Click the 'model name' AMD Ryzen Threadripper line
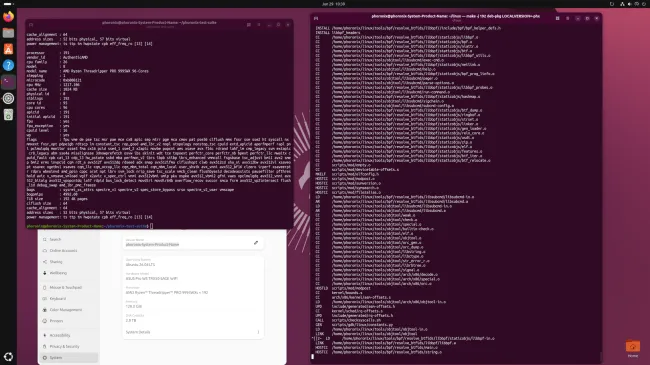650x365 pixels. (87, 71)
